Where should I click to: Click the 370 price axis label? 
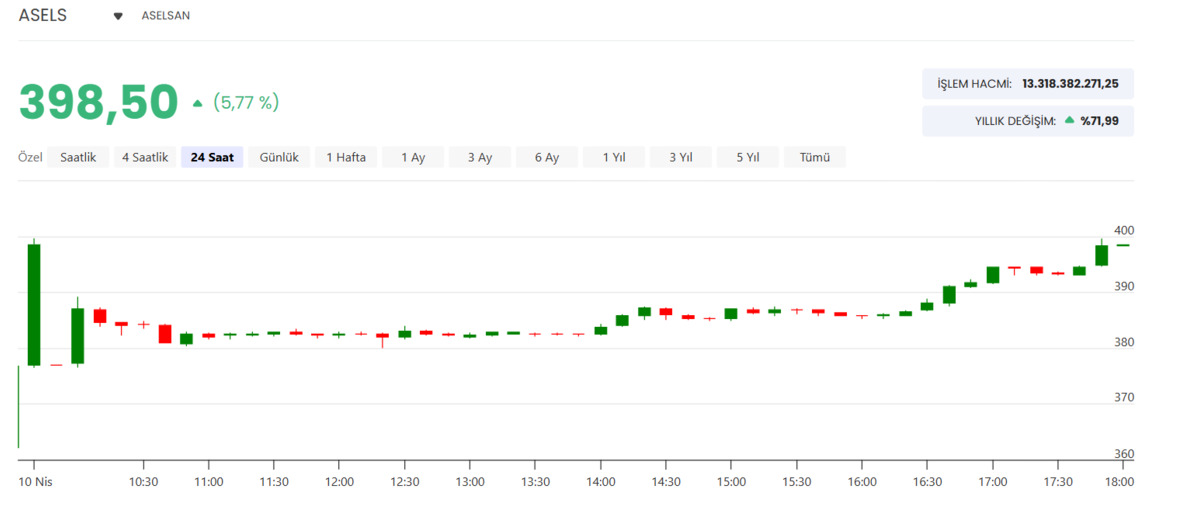click(x=1124, y=398)
